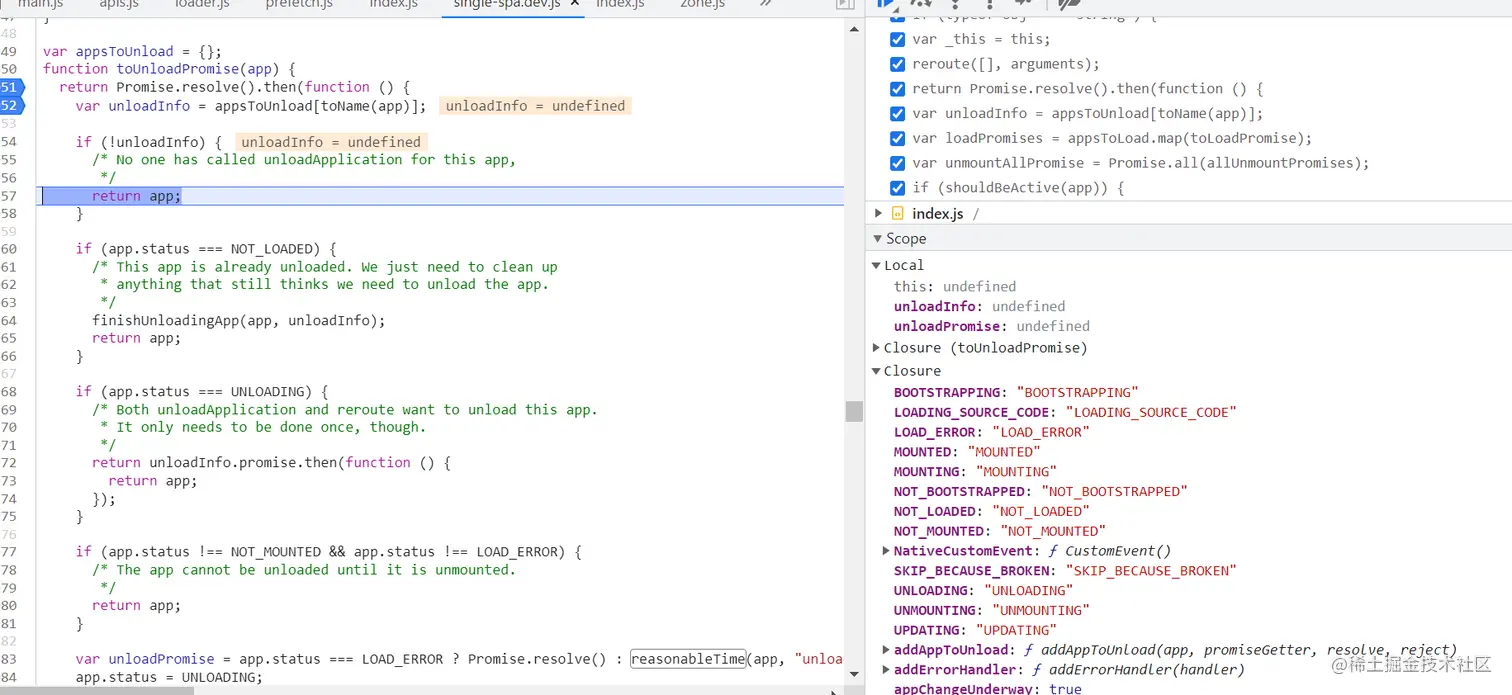Show more tabs via the double chevron

[766, 4]
